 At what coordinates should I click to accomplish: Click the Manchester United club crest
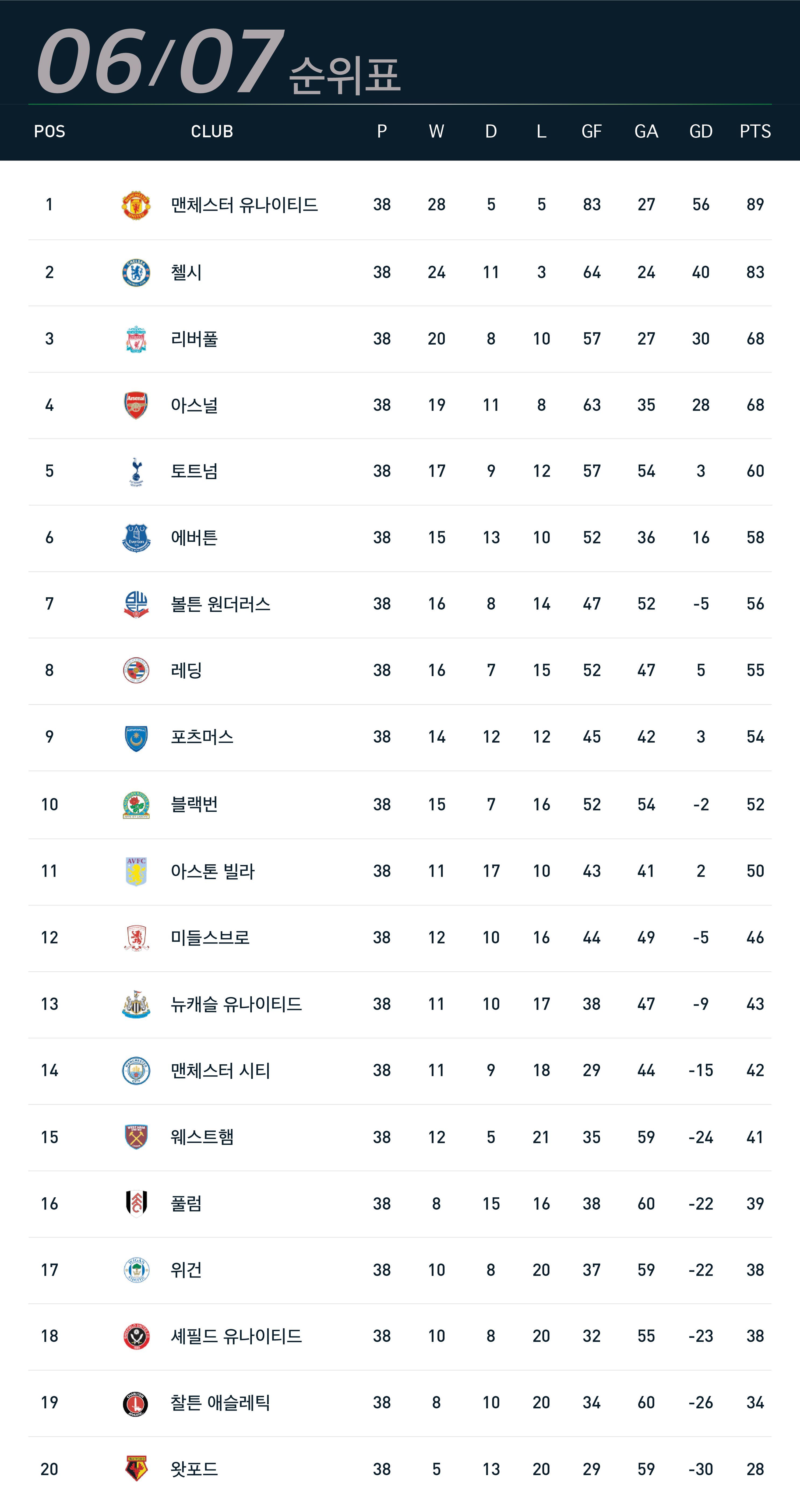[x=136, y=205]
